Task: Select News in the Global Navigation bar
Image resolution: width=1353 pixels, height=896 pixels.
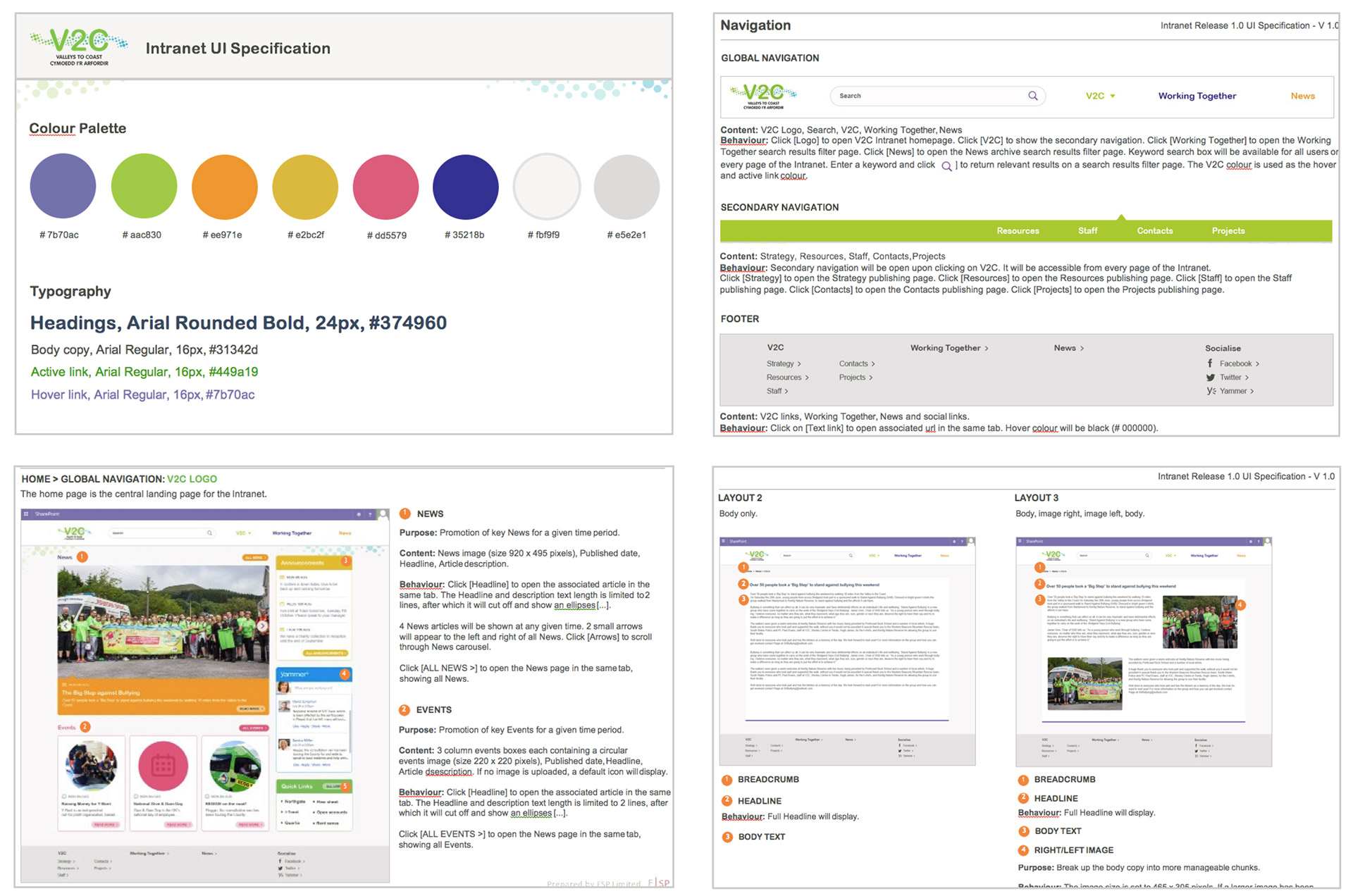Action: click(1302, 96)
